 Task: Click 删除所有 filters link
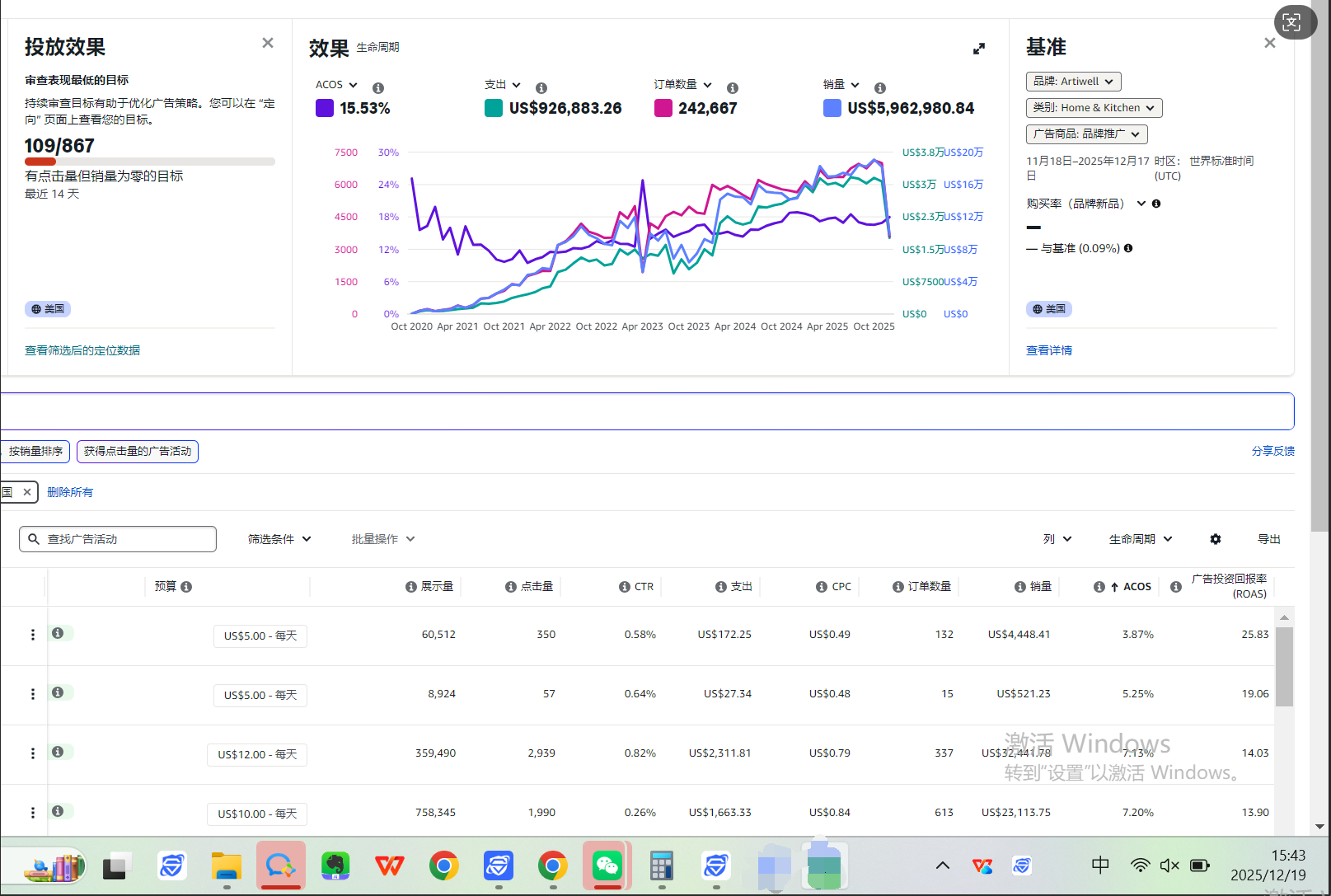(70, 492)
